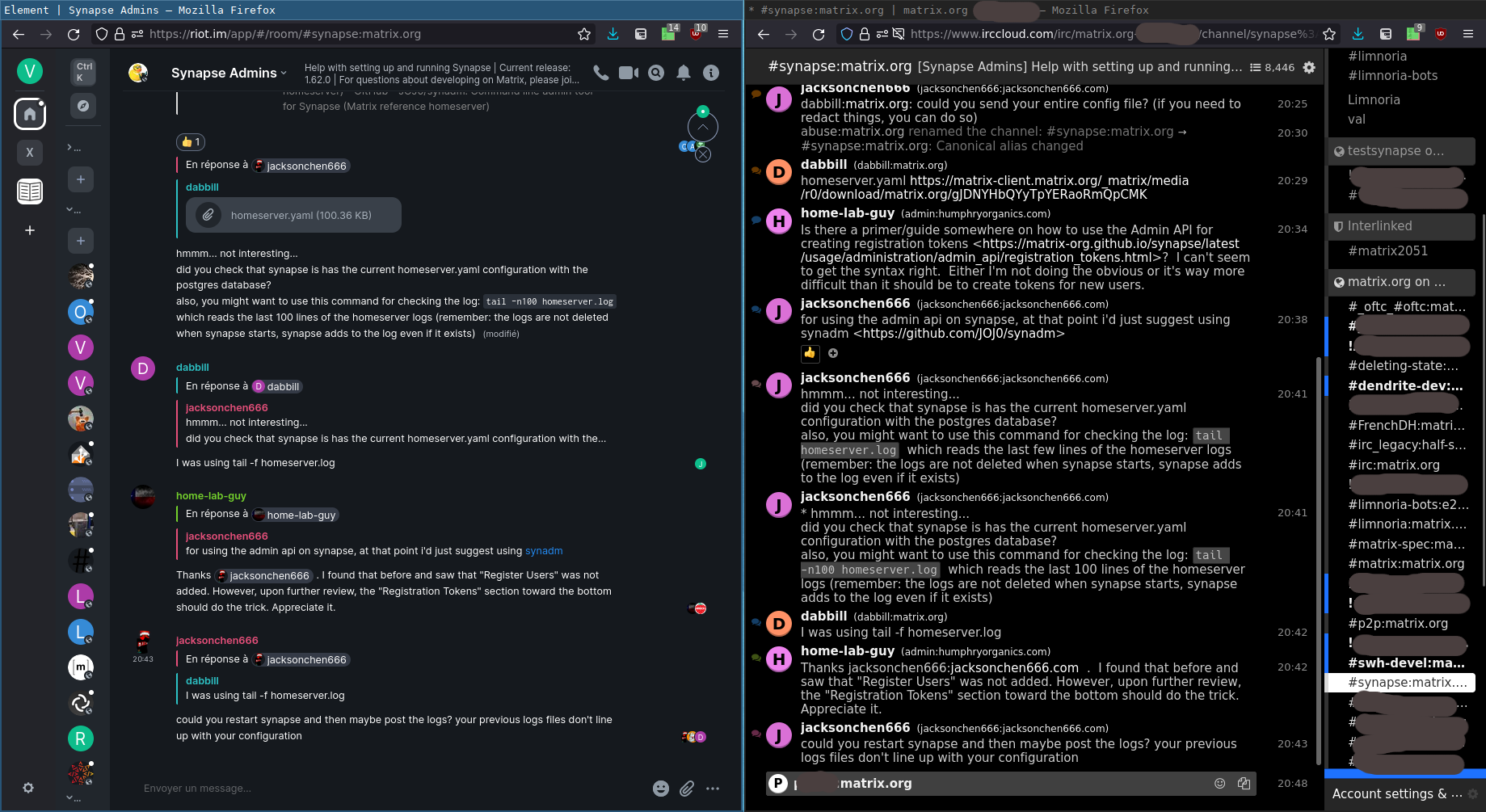The image size is (1486, 812).
Task: Open Firefox menu in Element window
Action: (723, 34)
